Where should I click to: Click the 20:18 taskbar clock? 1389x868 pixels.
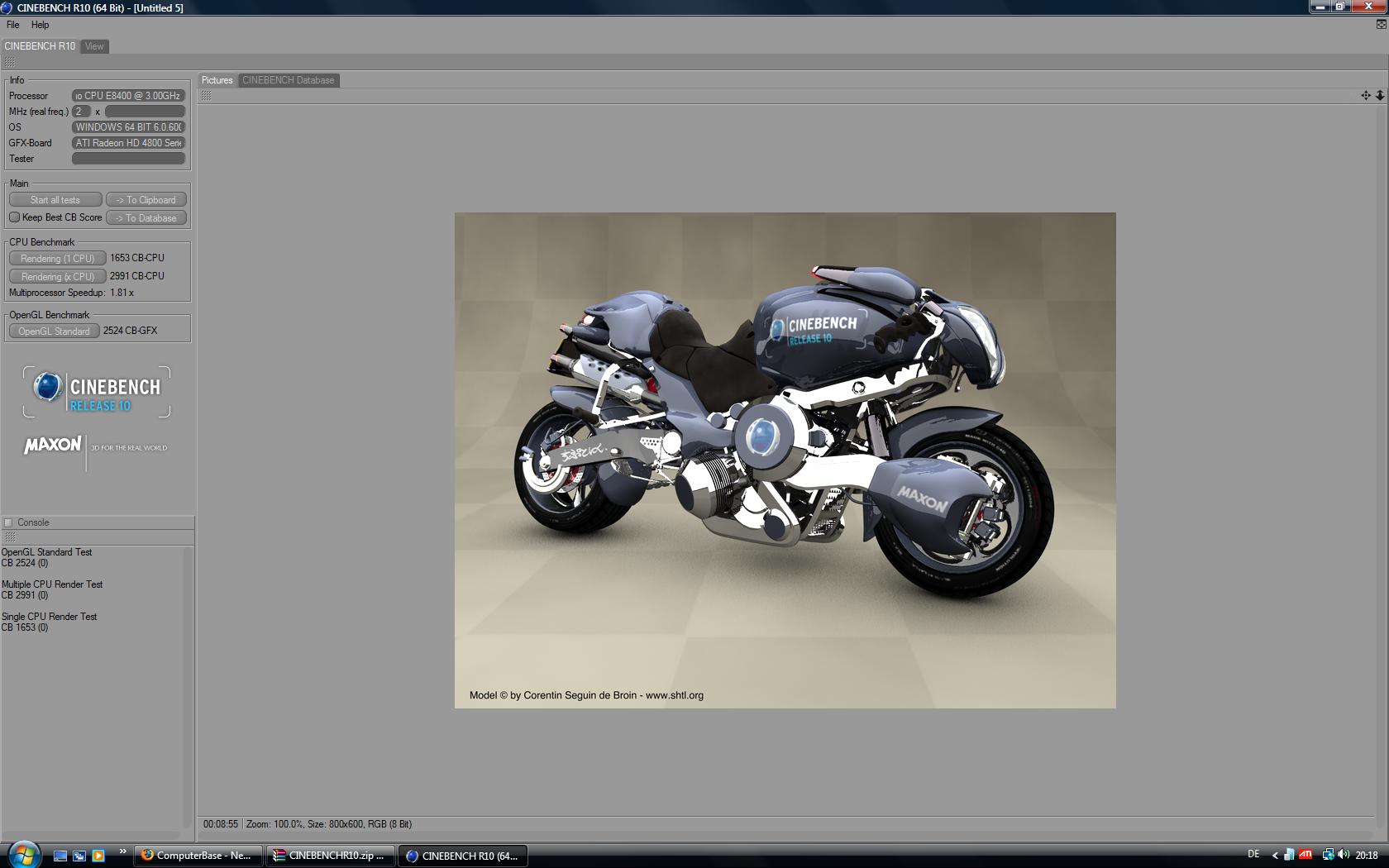point(1367,856)
